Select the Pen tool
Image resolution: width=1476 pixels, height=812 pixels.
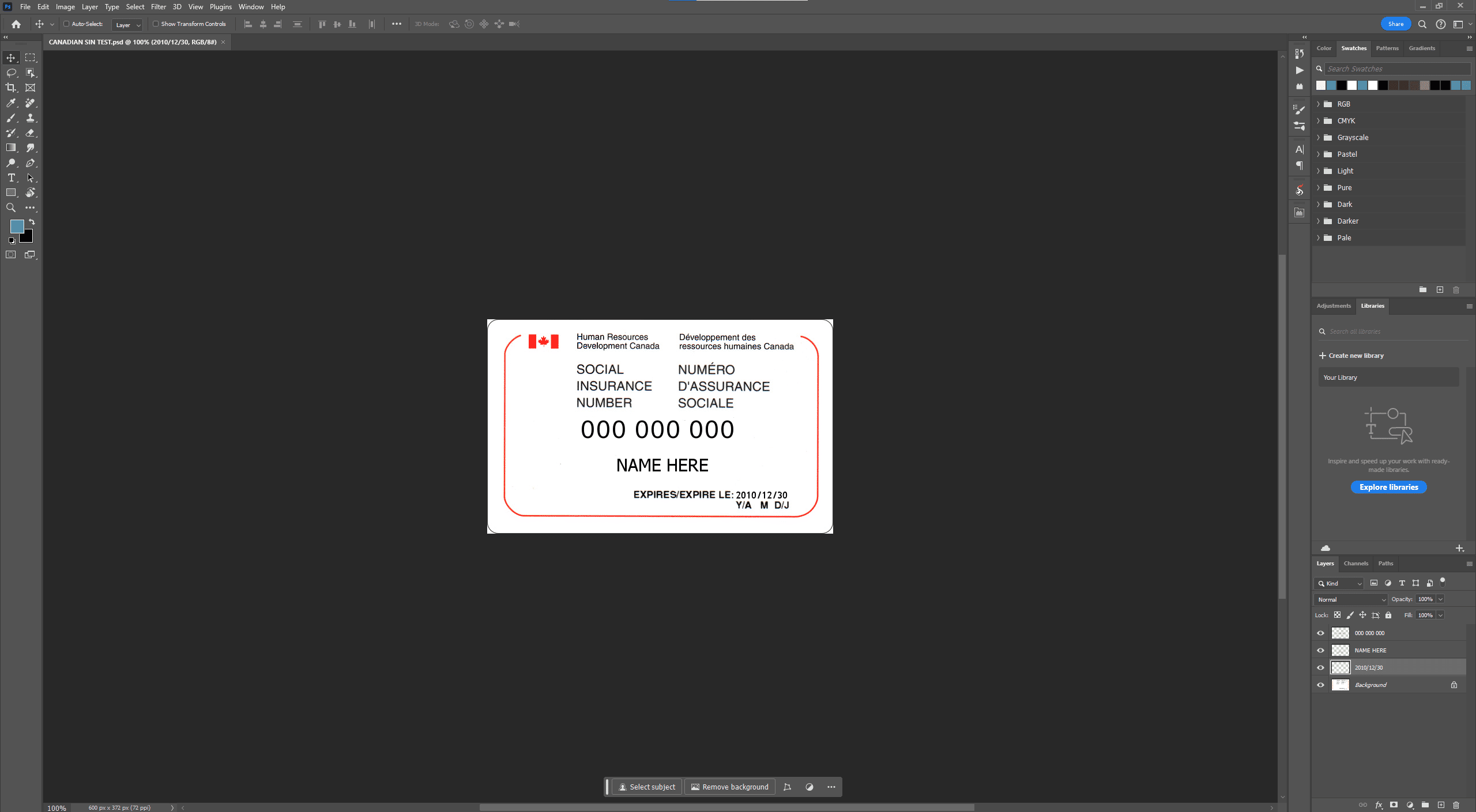tap(30, 163)
